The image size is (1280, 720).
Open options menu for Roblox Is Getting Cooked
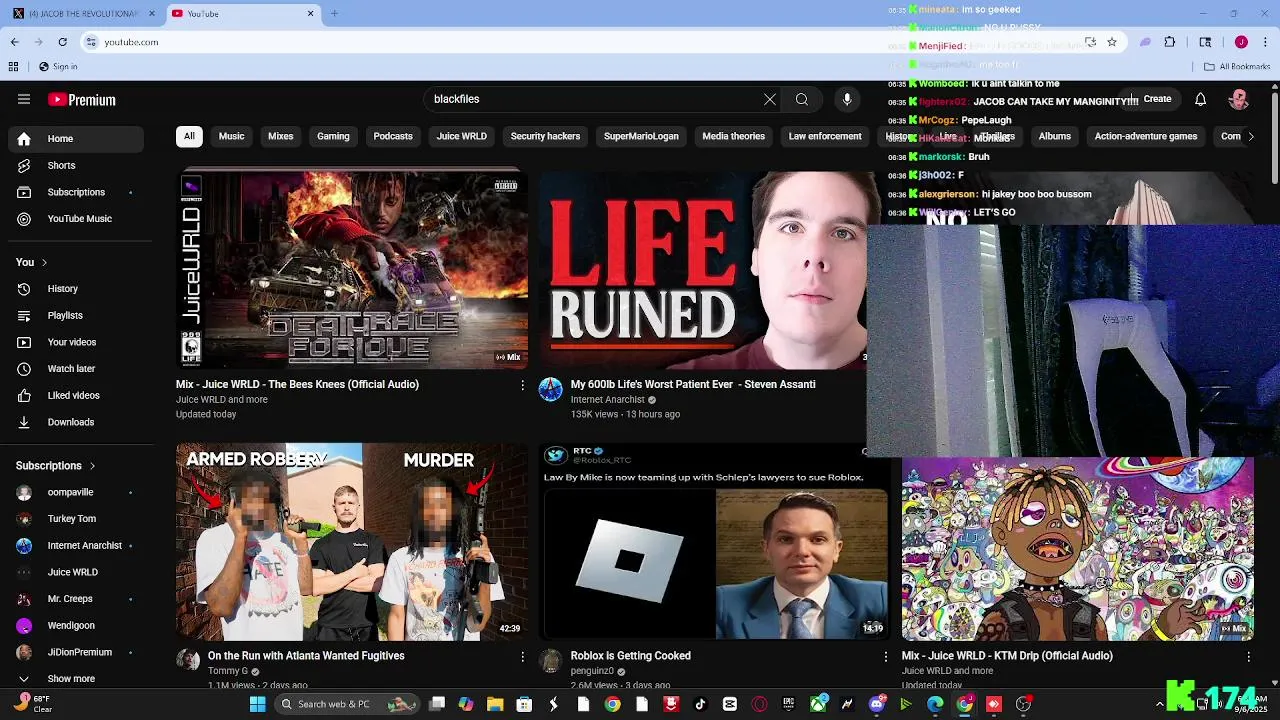pyautogui.click(x=885, y=657)
